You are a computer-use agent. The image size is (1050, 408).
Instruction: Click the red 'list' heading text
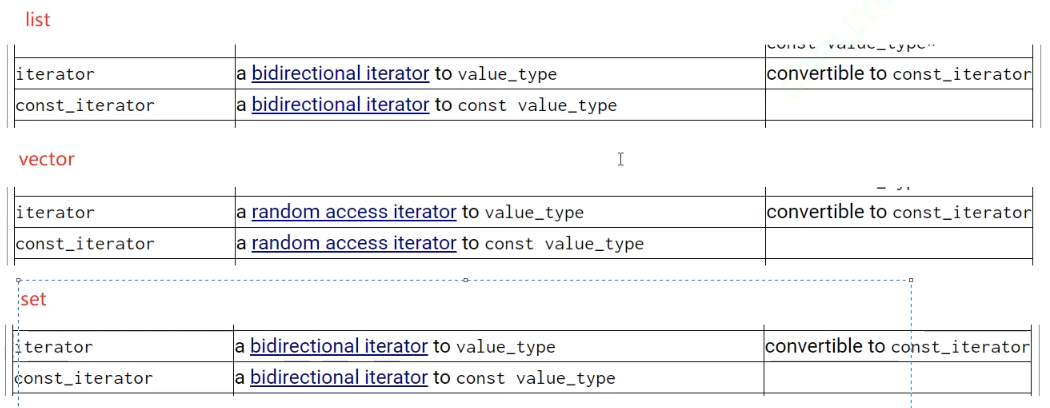click(x=37, y=20)
